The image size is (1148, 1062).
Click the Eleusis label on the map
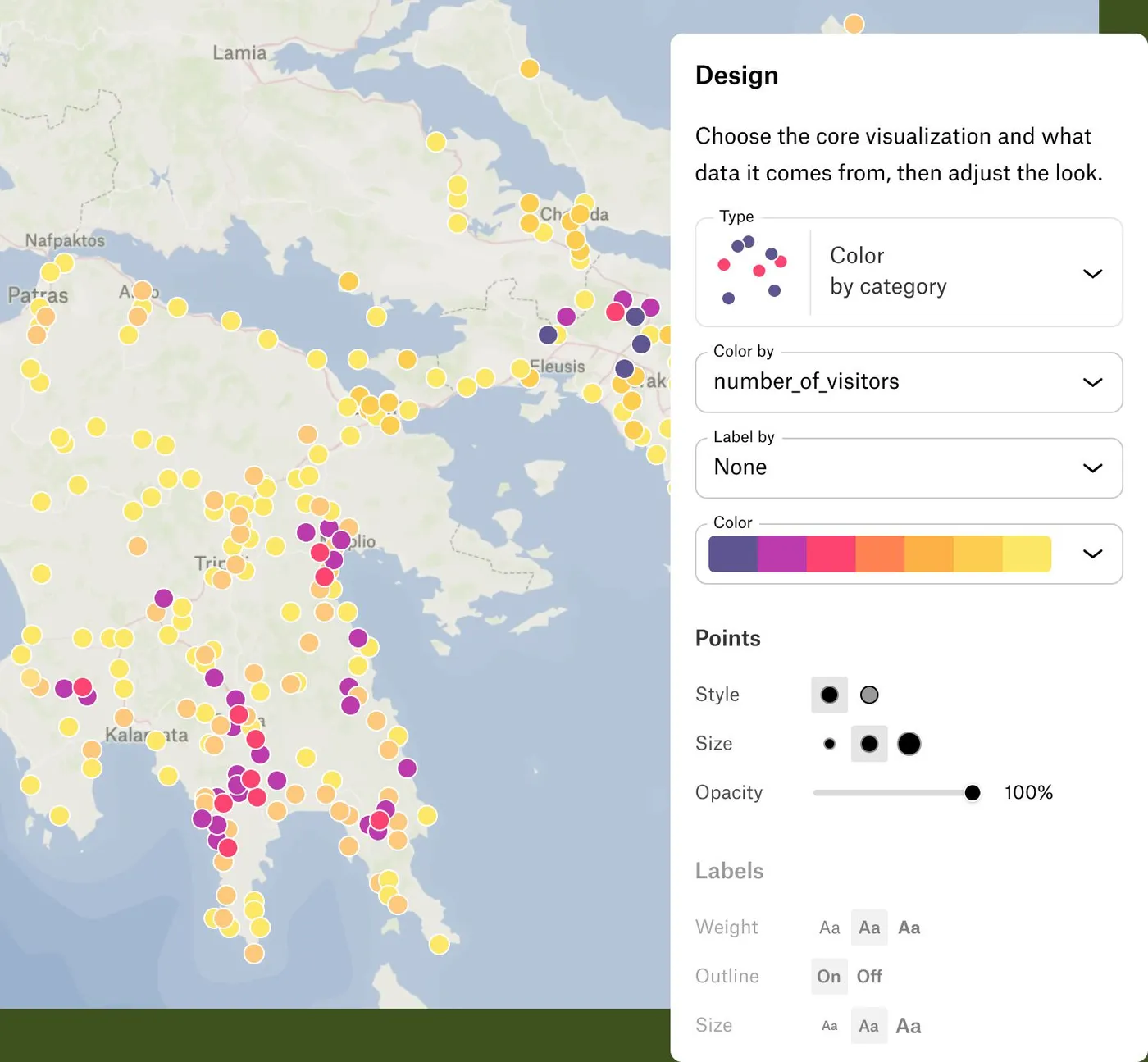tap(558, 367)
